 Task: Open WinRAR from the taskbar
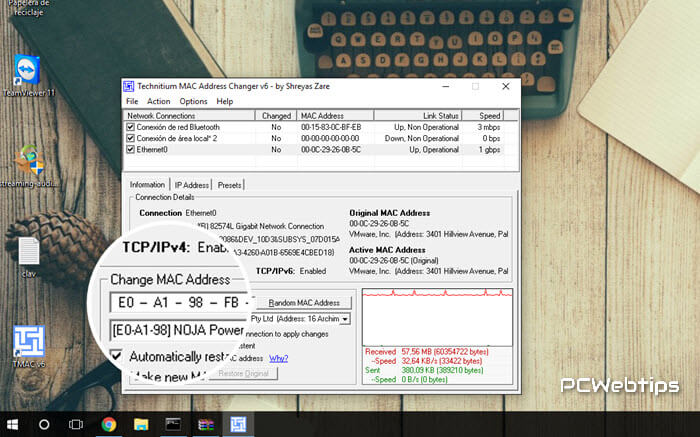(x=205, y=425)
